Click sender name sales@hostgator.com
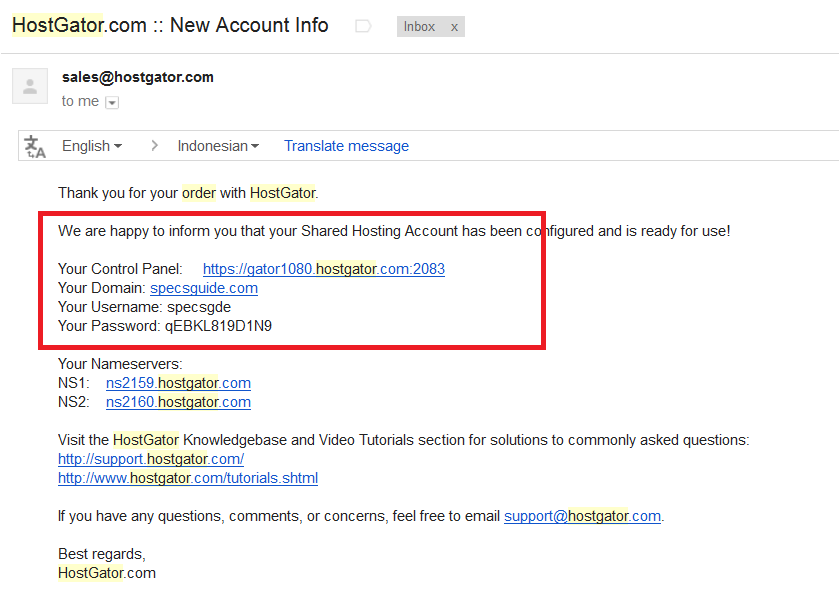The width and height of the screenshot is (839, 604). (x=137, y=77)
